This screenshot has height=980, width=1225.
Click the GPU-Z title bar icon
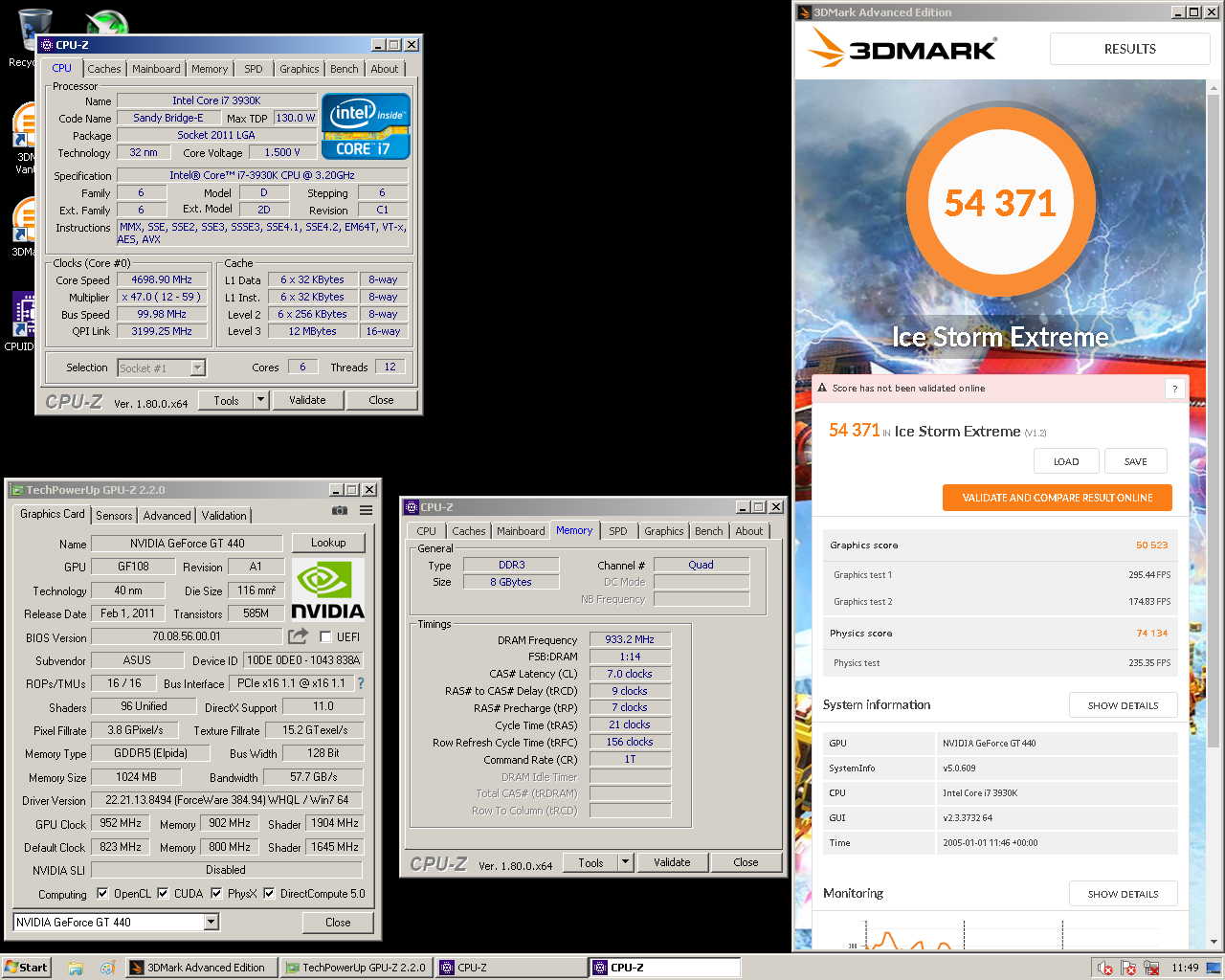coord(17,490)
